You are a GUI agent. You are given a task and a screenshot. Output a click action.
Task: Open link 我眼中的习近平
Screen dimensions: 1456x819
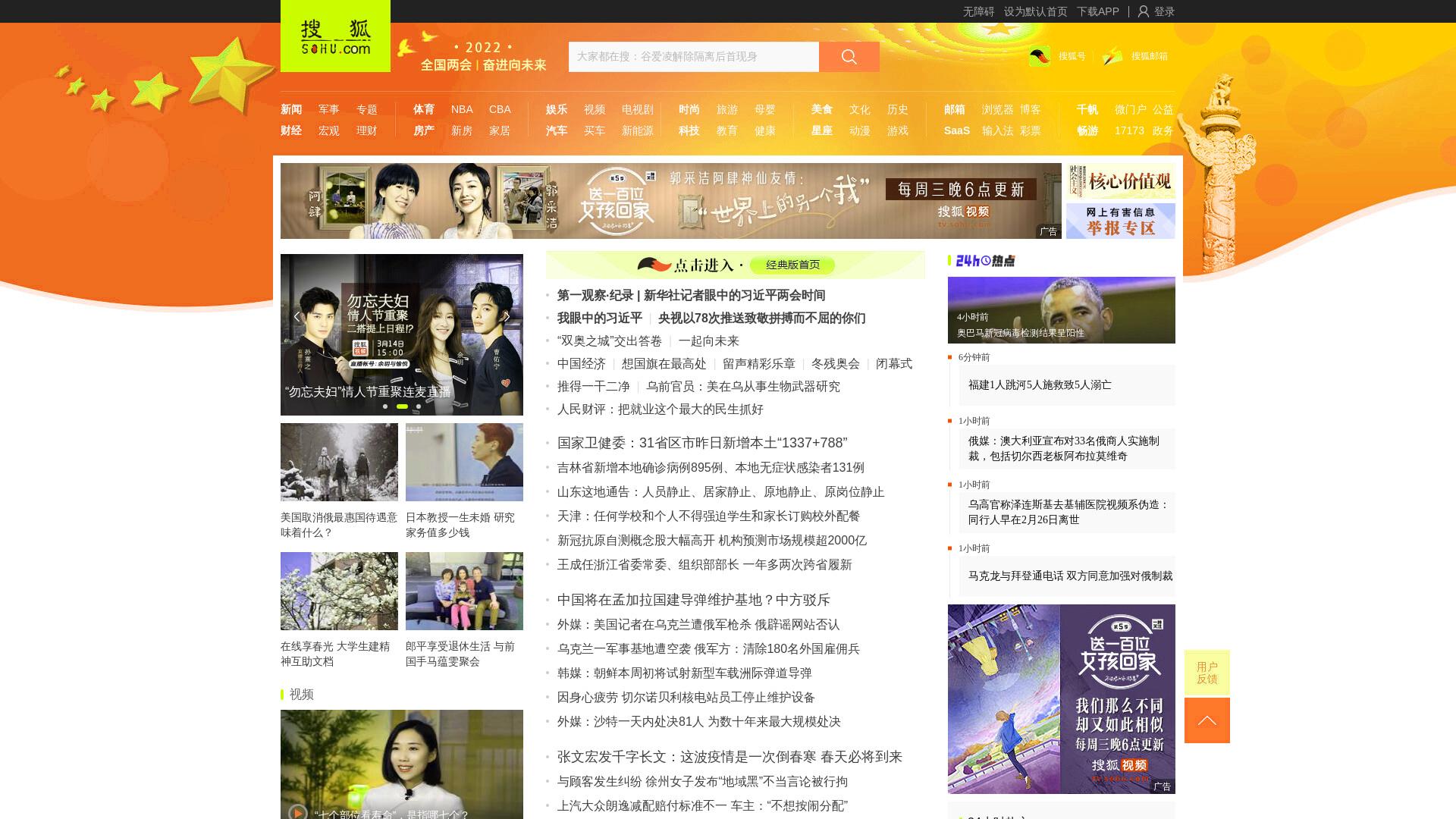tap(600, 318)
